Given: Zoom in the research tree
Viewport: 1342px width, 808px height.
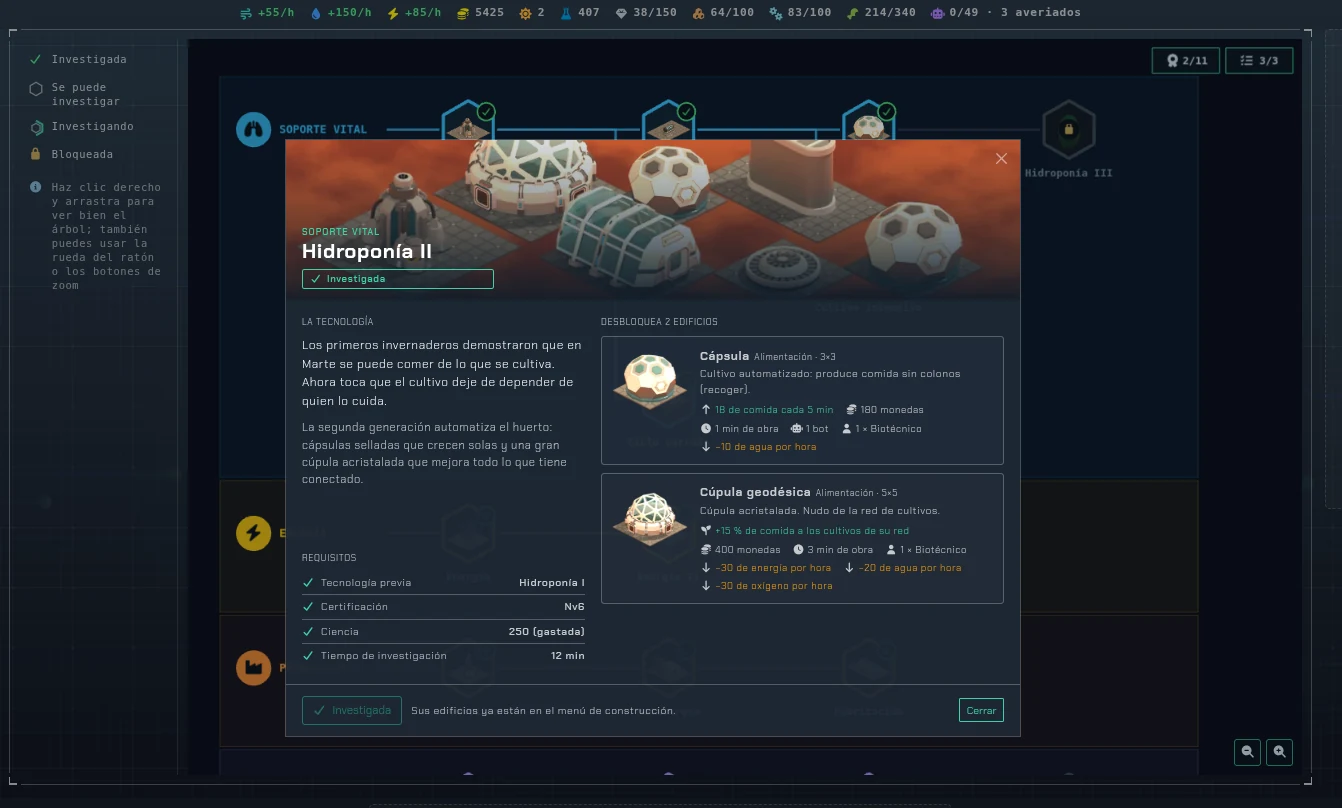Looking at the screenshot, I should tap(1279, 752).
